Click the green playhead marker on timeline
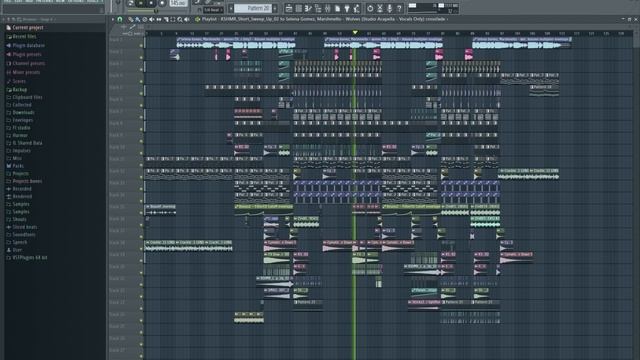 coord(355,32)
